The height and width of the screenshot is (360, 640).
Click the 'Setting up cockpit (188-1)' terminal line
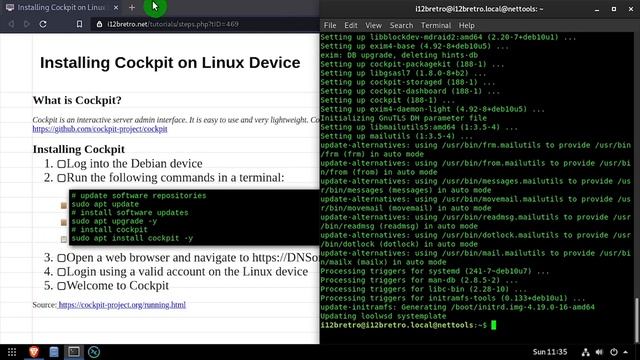(x=387, y=100)
